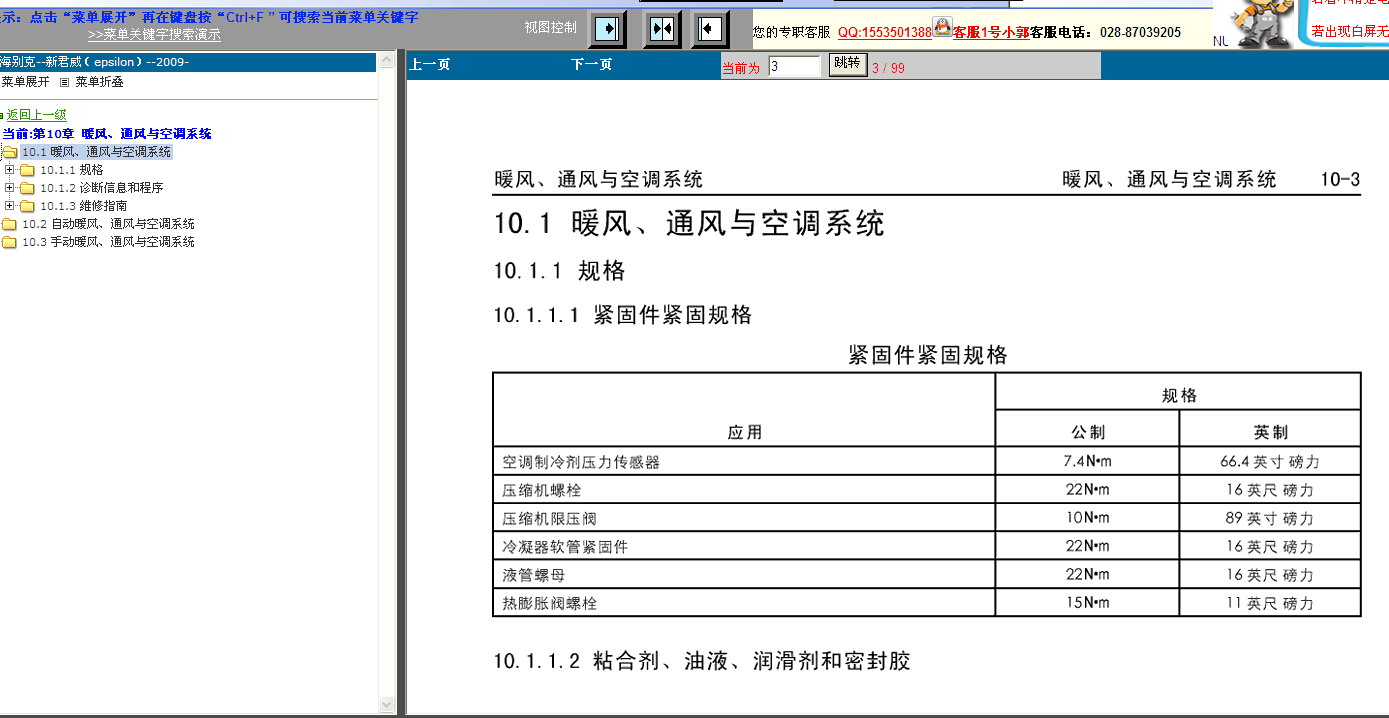
Task: Click the left panel scrollbar up arrow
Action: point(385,62)
